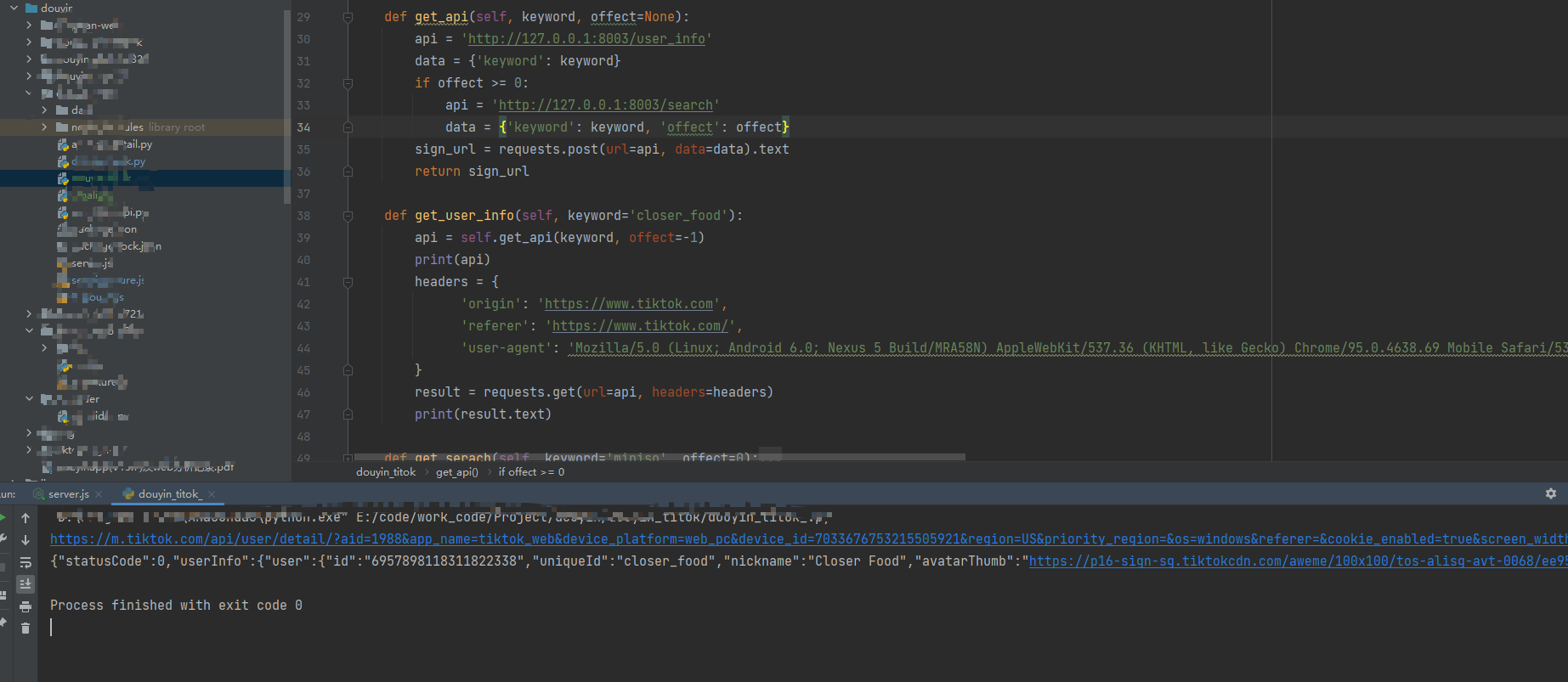Expand the folder ending in an-we
The height and width of the screenshot is (682, 1568).
[29, 25]
